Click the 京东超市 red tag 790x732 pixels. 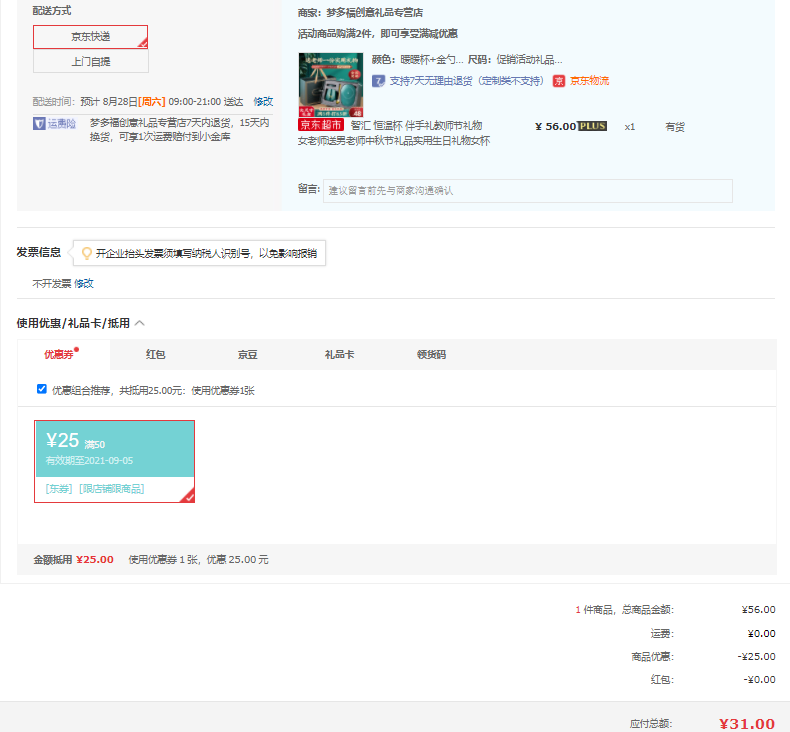[321, 125]
